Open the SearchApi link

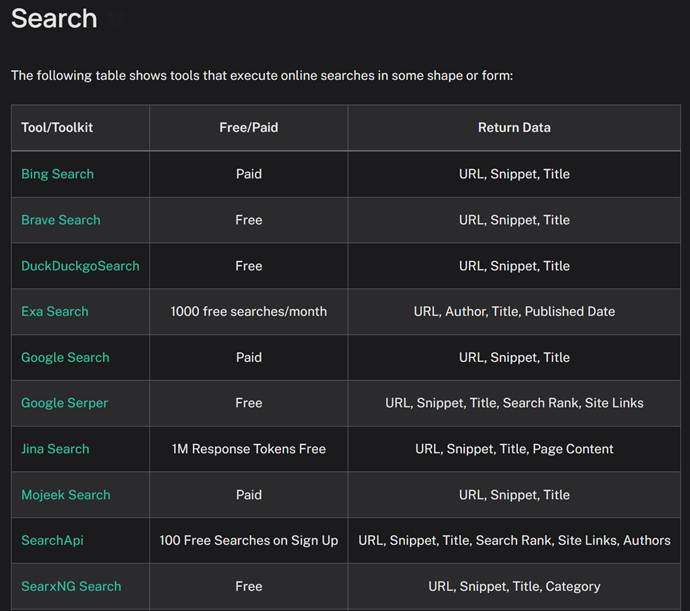[x=52, y=541]
